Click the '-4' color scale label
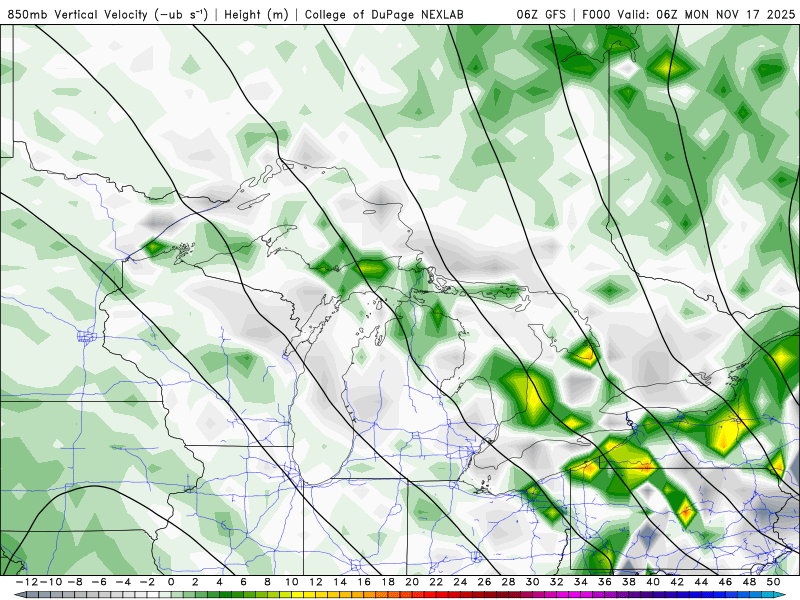Screen dimensions: 800x600 (122, 582)
